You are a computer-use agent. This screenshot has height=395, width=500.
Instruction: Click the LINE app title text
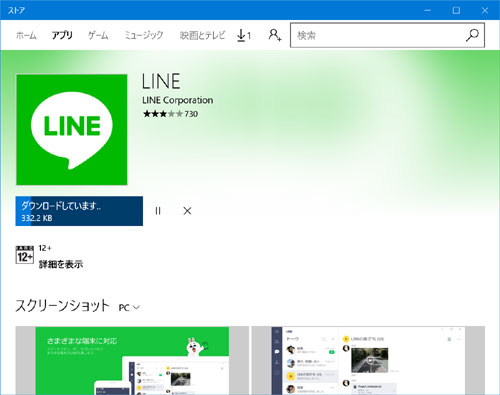click(x=161, y=81)
